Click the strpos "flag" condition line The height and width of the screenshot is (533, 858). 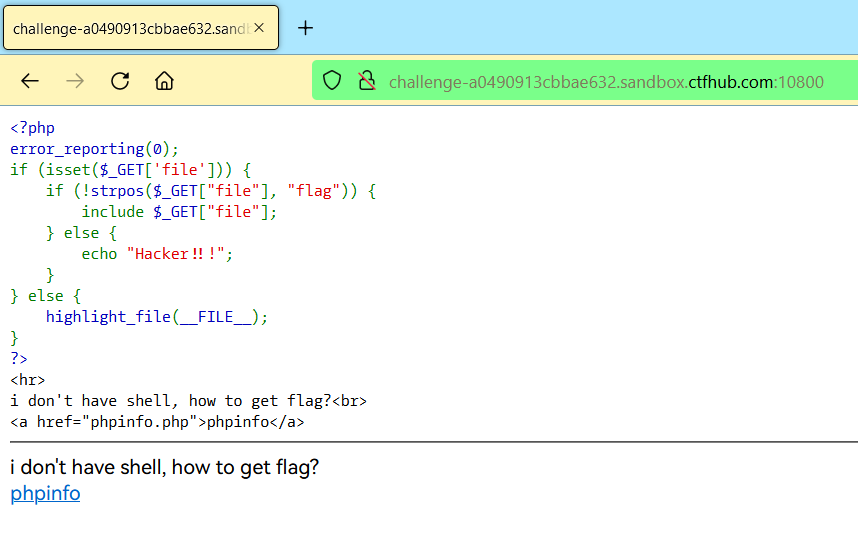click(x=211, y=191)
